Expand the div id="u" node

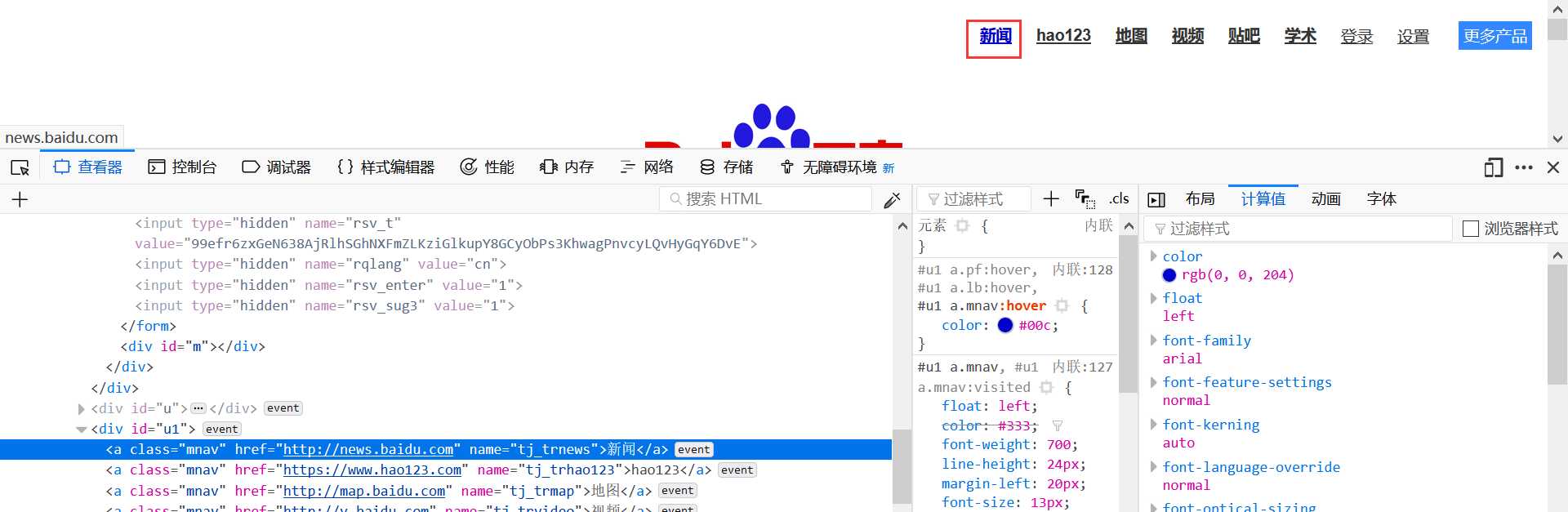81,408
